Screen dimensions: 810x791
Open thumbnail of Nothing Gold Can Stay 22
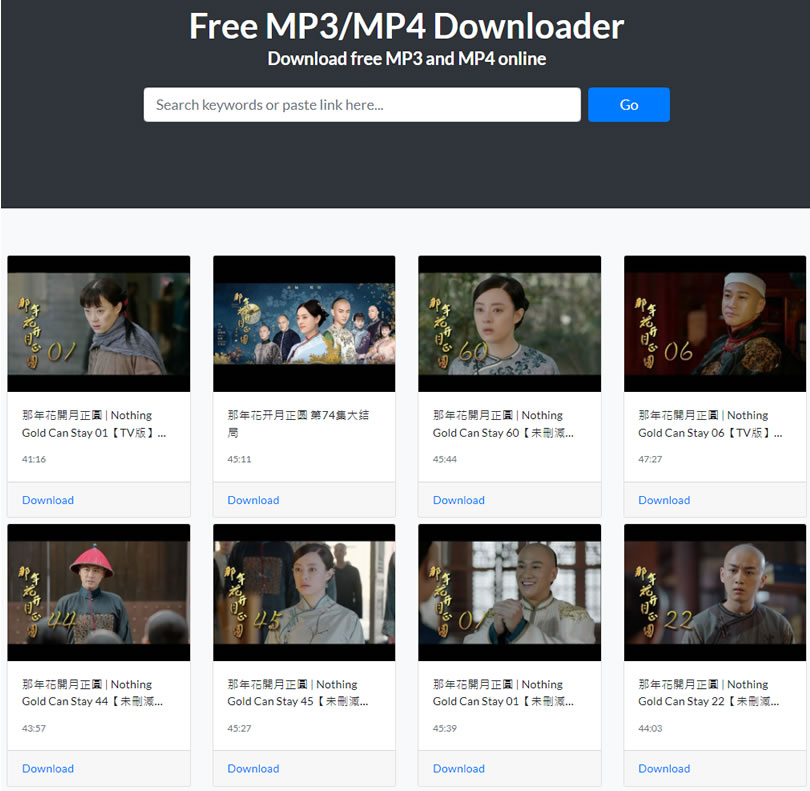coord(715,592)
